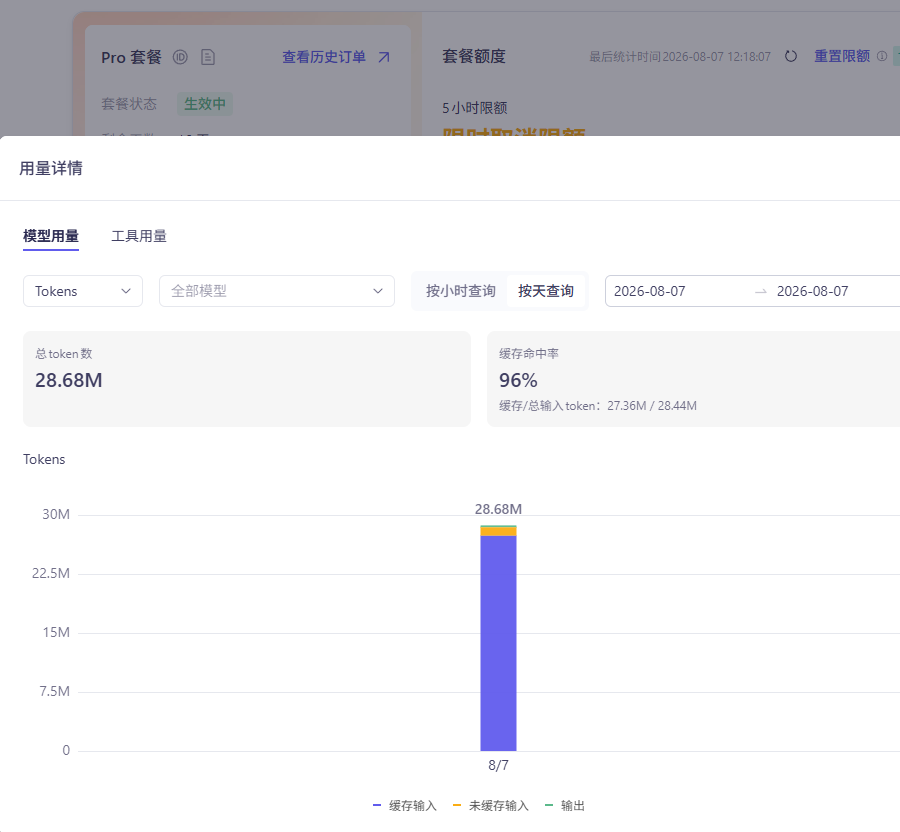Toggle the 输出 legend series

(x=565, y=806)
